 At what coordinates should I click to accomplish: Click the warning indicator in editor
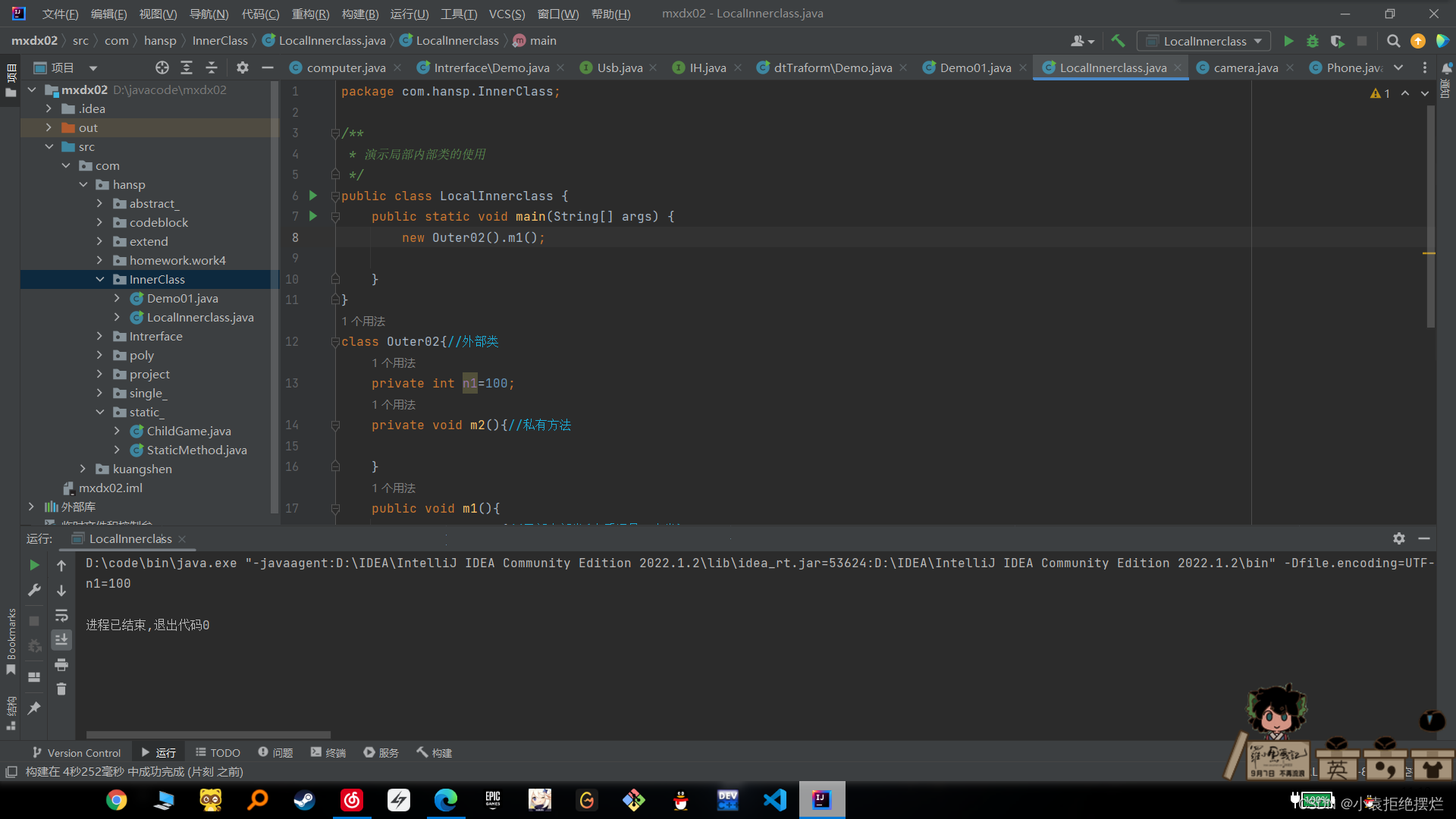(x=1380, y=93)
